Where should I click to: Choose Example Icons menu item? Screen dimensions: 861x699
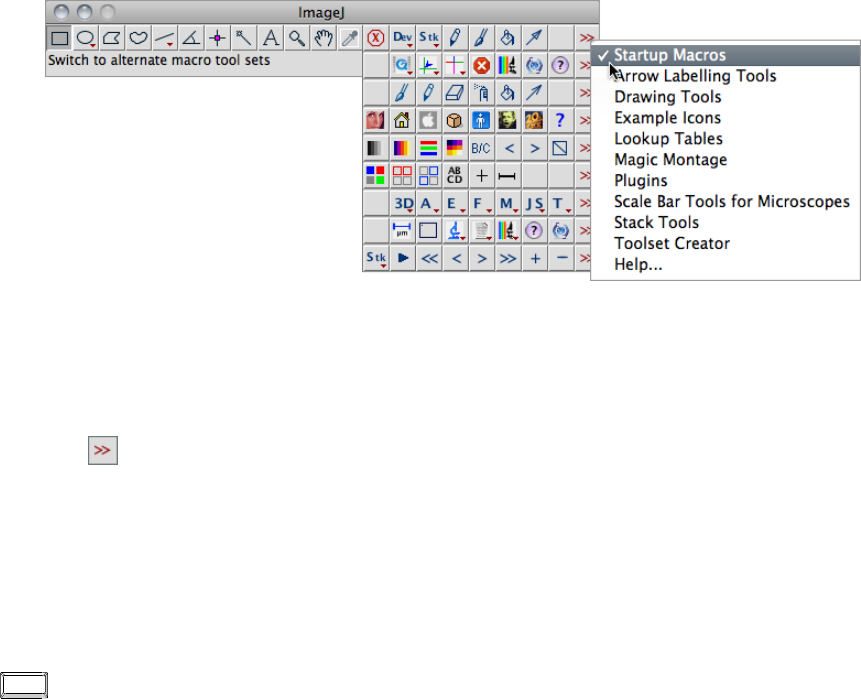[725, 118]
